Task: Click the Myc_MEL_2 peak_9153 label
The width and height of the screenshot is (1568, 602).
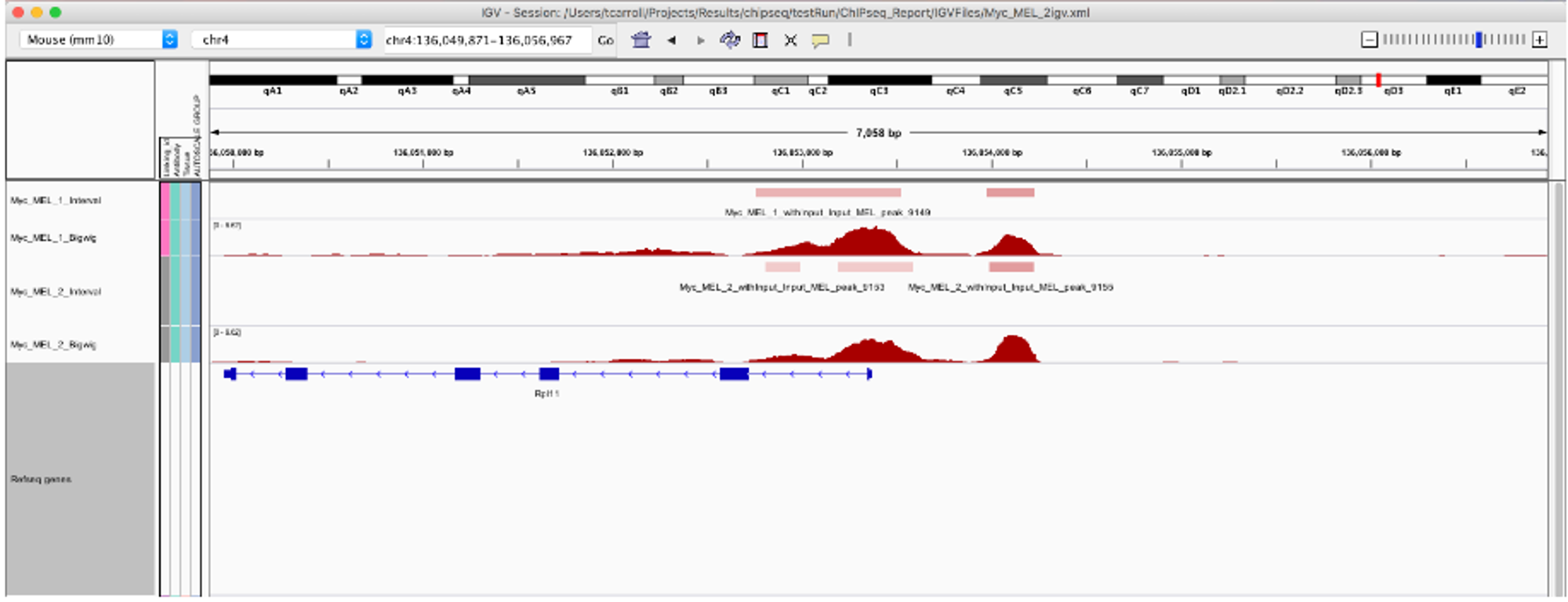Action: point(782,288)
